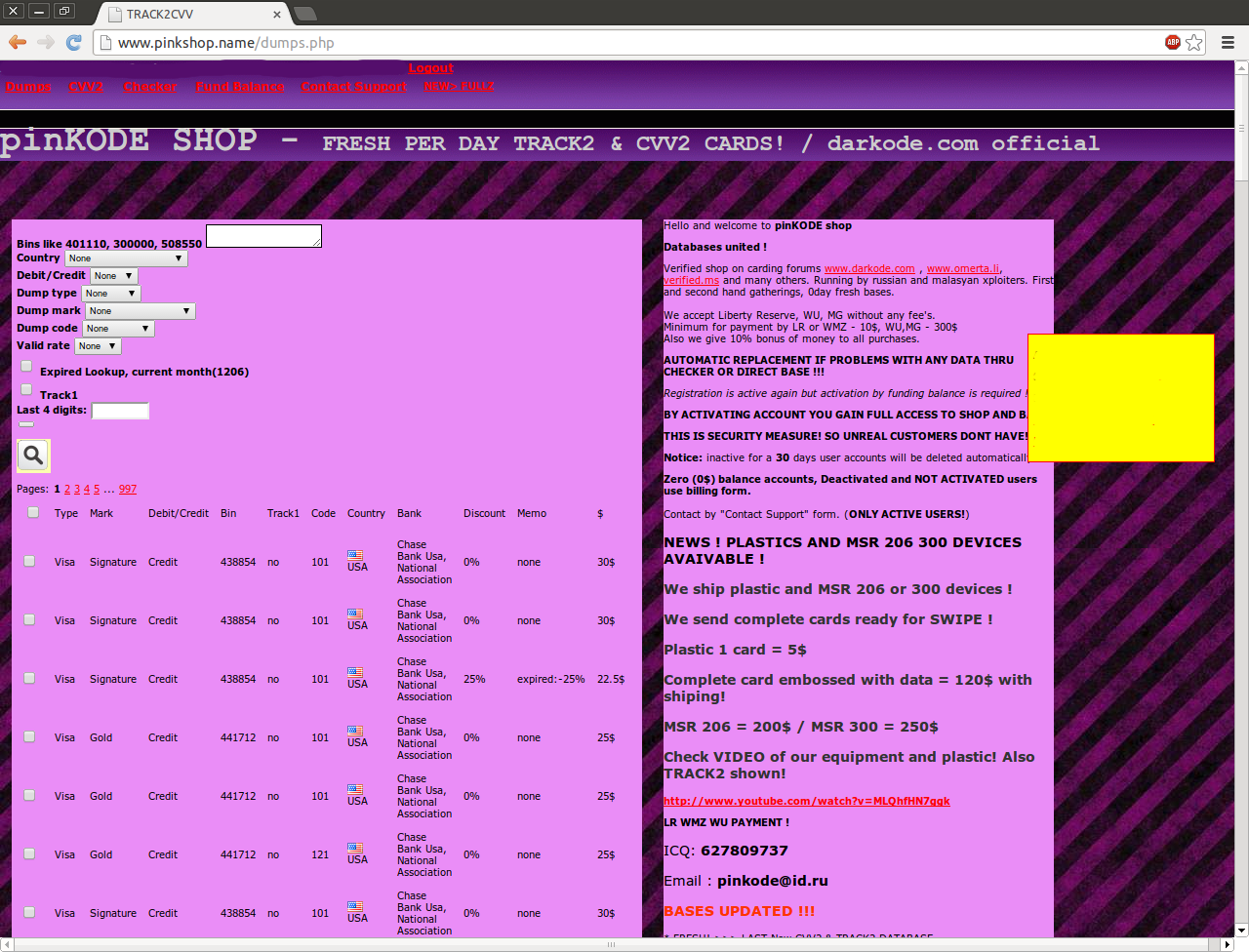This screenshot has height=952, width=1249.
Task: Bookmark this page with the star icon
Action: coord(1194,42)
